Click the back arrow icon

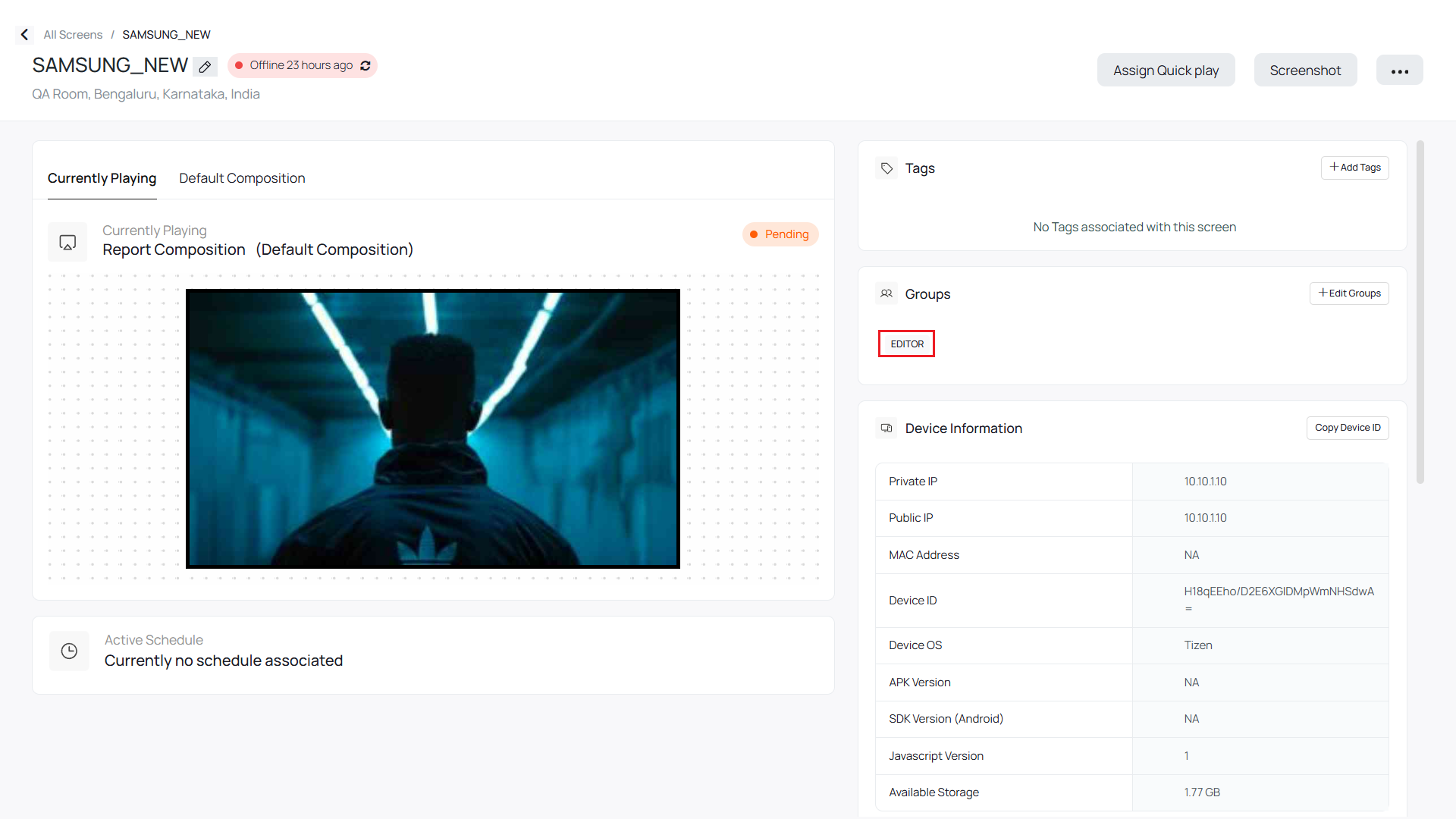click(24, 35)
